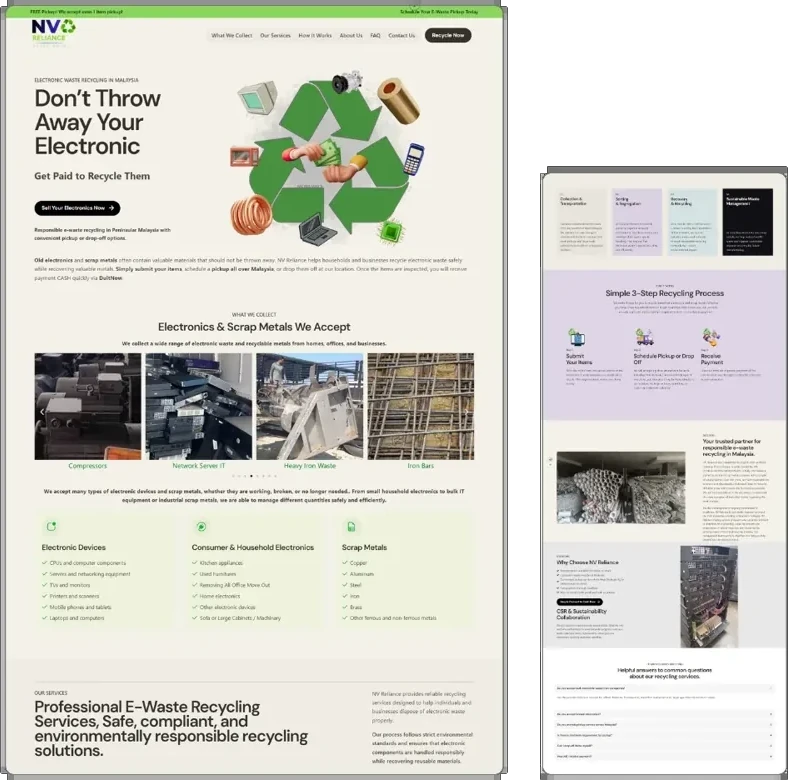Click hands exchanging cash illustration

327,160
